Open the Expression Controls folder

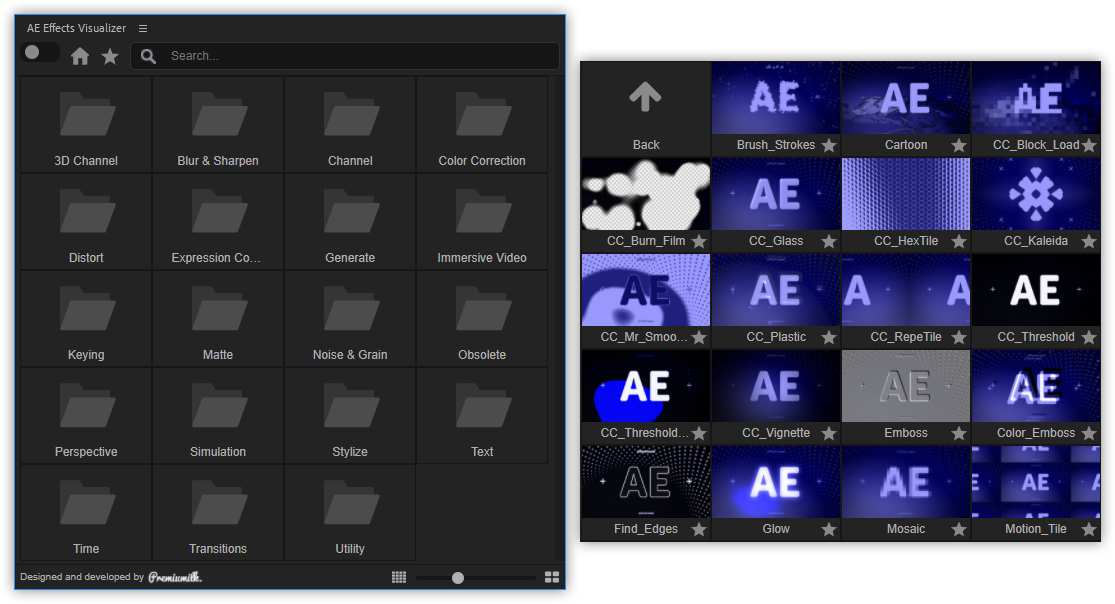(218, 221)
